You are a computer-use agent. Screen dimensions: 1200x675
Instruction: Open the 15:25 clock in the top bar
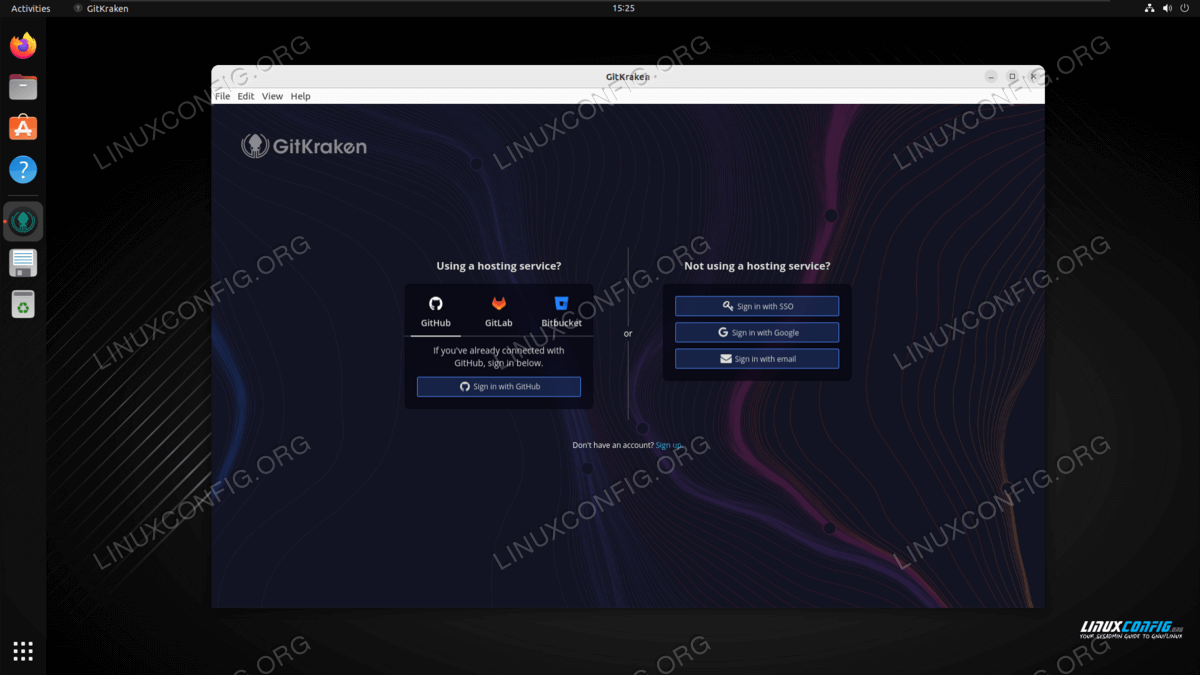point(623,8)
